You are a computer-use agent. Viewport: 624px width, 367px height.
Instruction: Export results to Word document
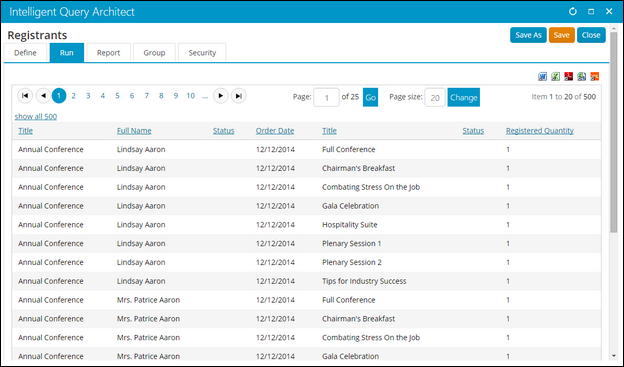(542, 76)
